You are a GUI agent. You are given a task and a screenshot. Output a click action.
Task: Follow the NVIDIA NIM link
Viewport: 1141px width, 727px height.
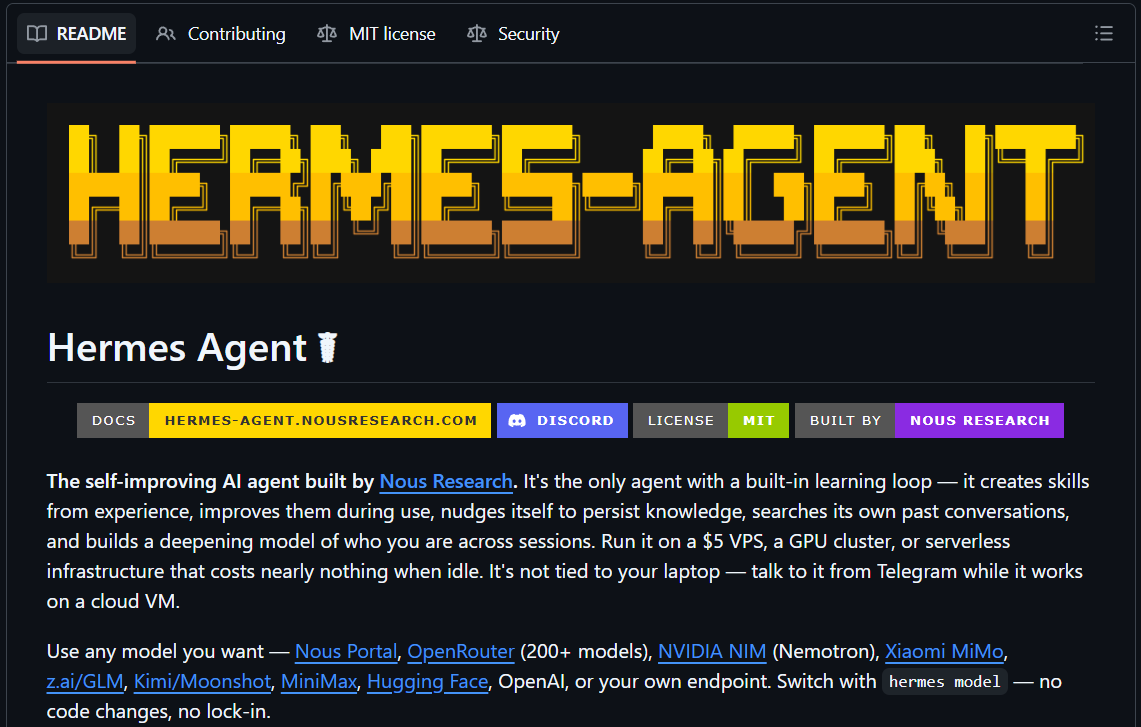712,651
